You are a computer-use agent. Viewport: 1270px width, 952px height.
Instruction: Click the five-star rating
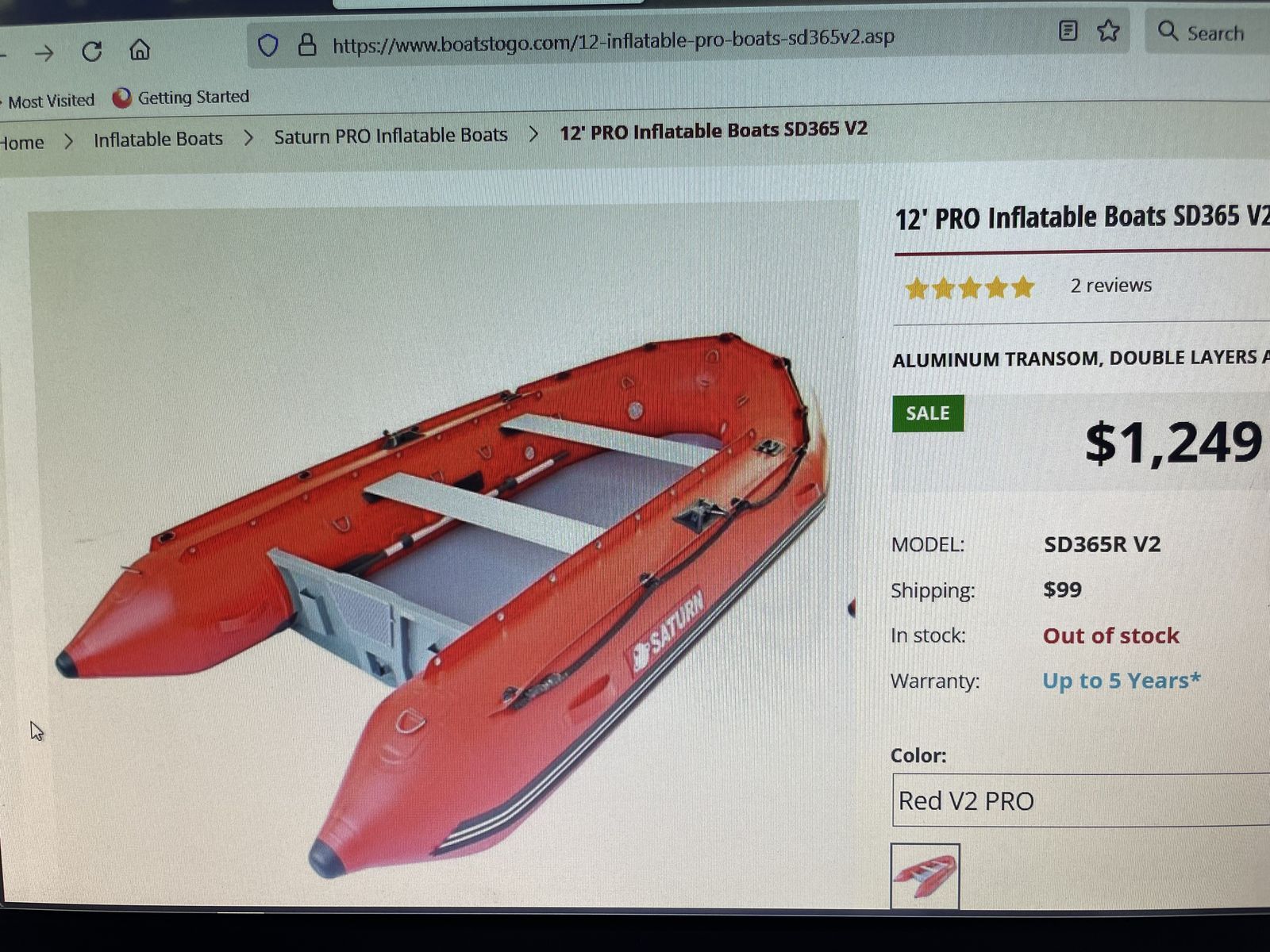[x=970, y=288]
